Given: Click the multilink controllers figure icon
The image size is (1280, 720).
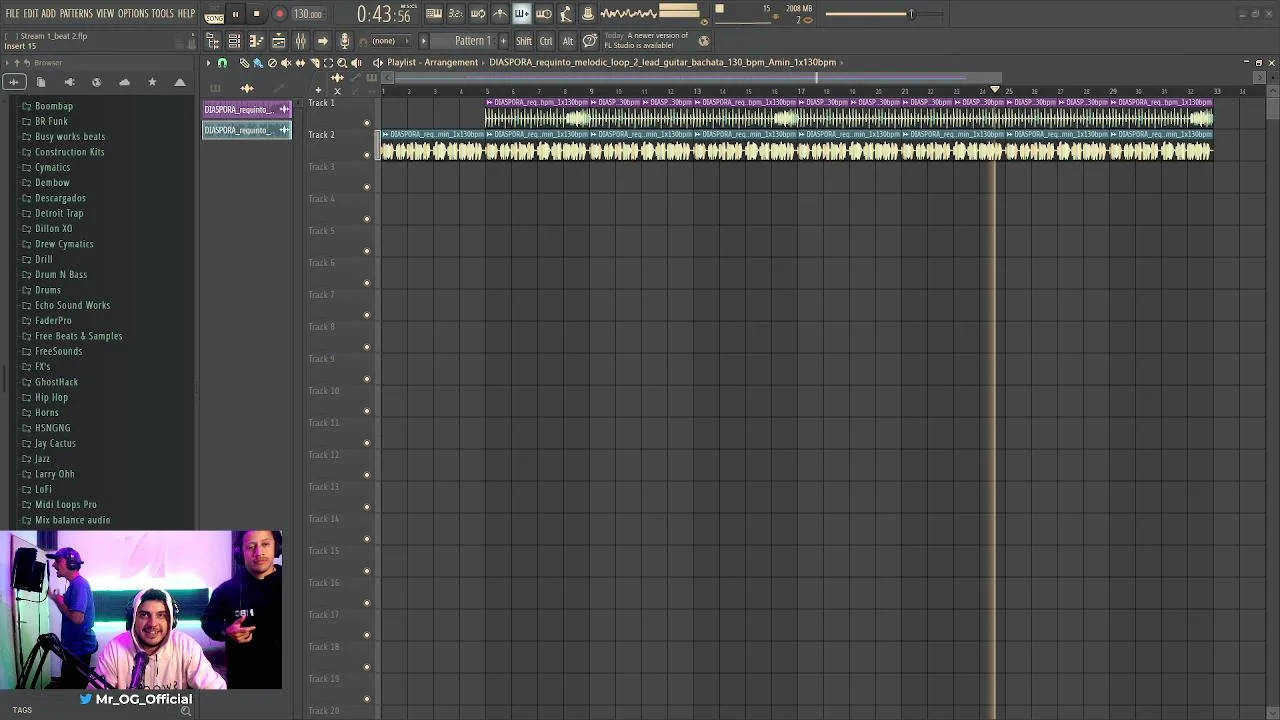Looking at the screenshot, I should tap(565, 14).
